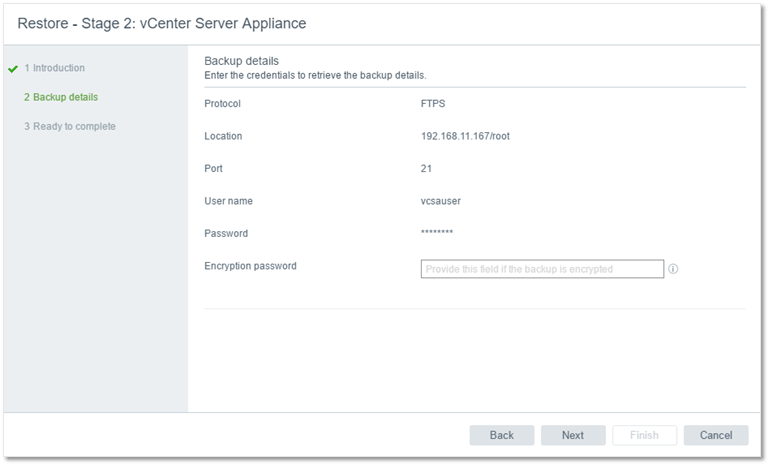
Task: Click the Back button
Action: click(501, 435)
